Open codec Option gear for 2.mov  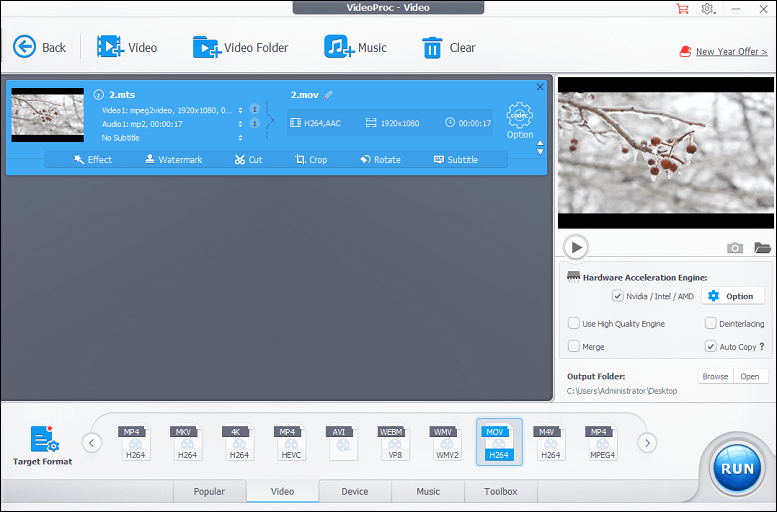519,120
